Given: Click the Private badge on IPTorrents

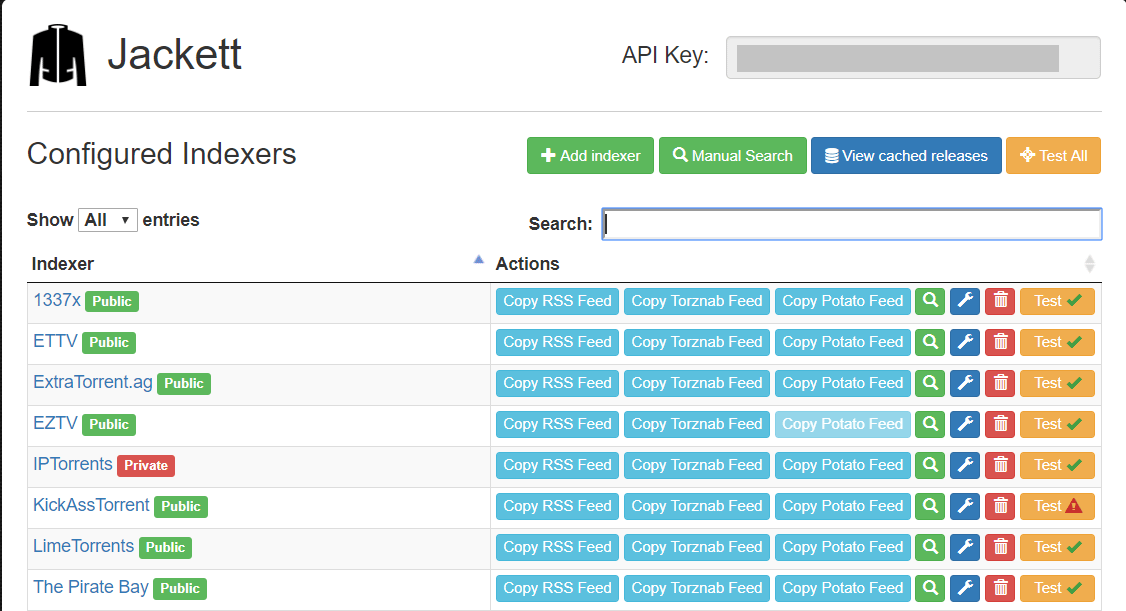Looking at the screenshot, I should coord(146,465).
